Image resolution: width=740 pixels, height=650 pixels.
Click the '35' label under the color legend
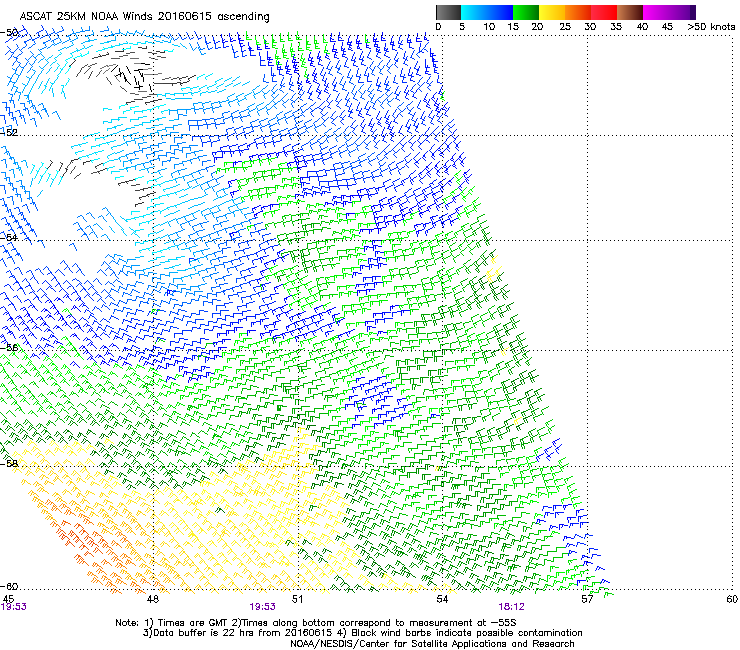(x=616, y=27)
